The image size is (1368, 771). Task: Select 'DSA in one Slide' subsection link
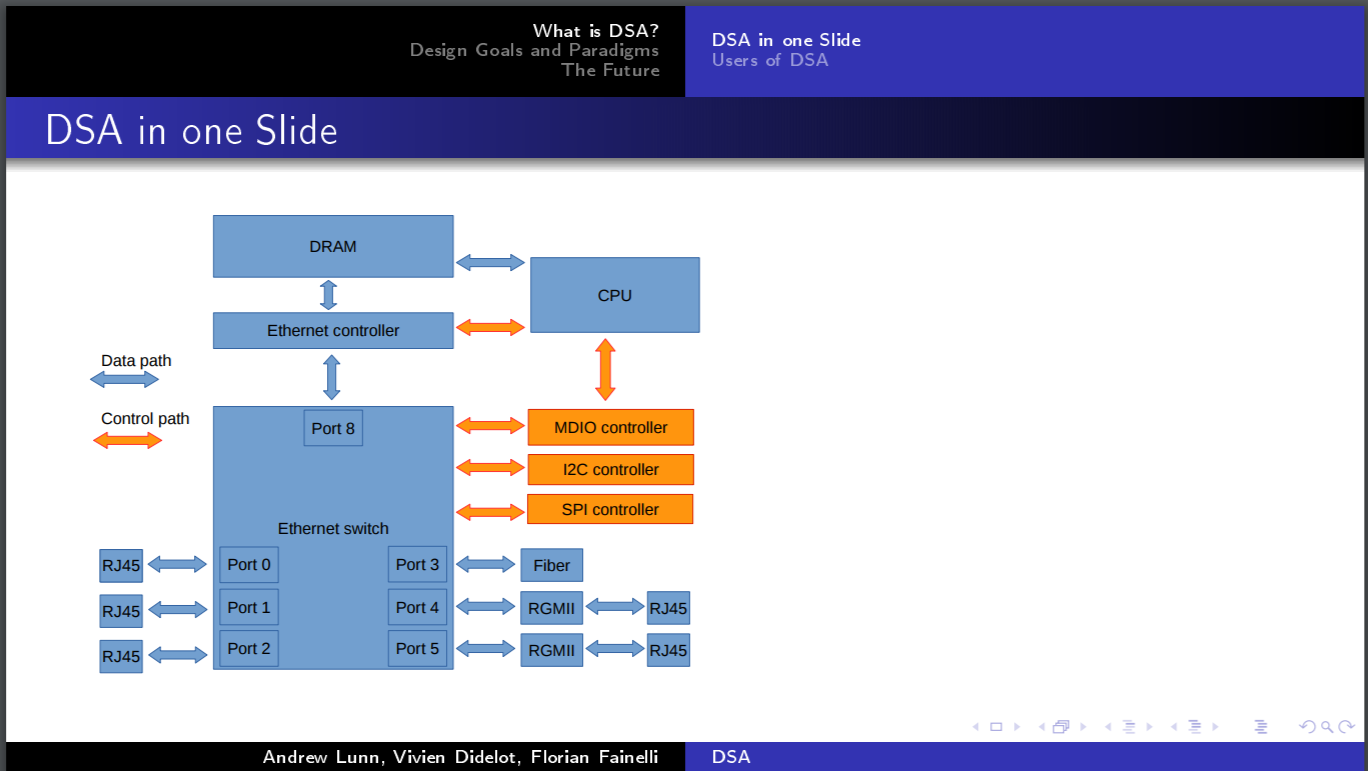tap(786, 40)
